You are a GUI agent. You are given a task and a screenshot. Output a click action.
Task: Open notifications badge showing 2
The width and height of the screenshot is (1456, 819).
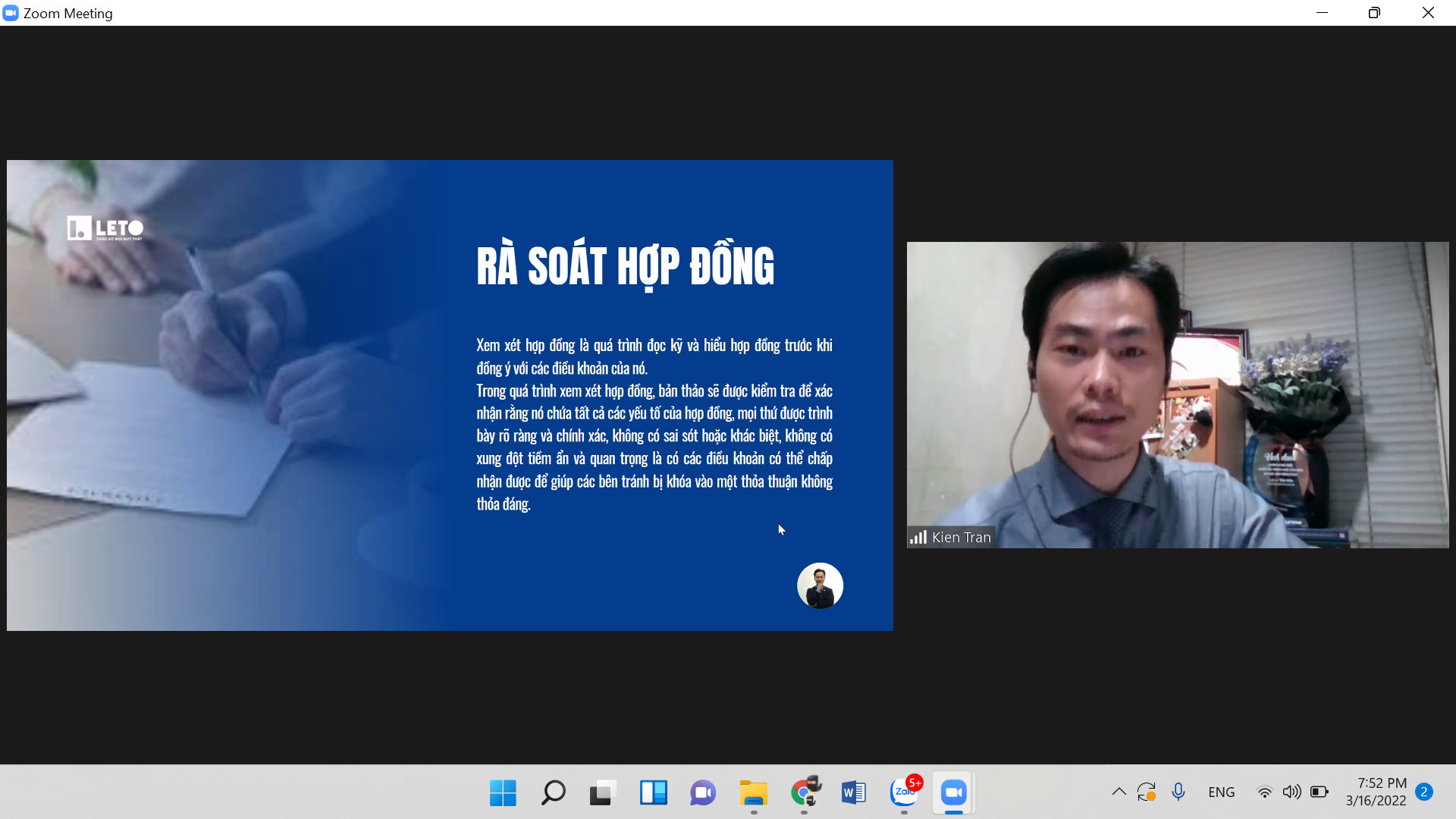(x=1423, y=792)
